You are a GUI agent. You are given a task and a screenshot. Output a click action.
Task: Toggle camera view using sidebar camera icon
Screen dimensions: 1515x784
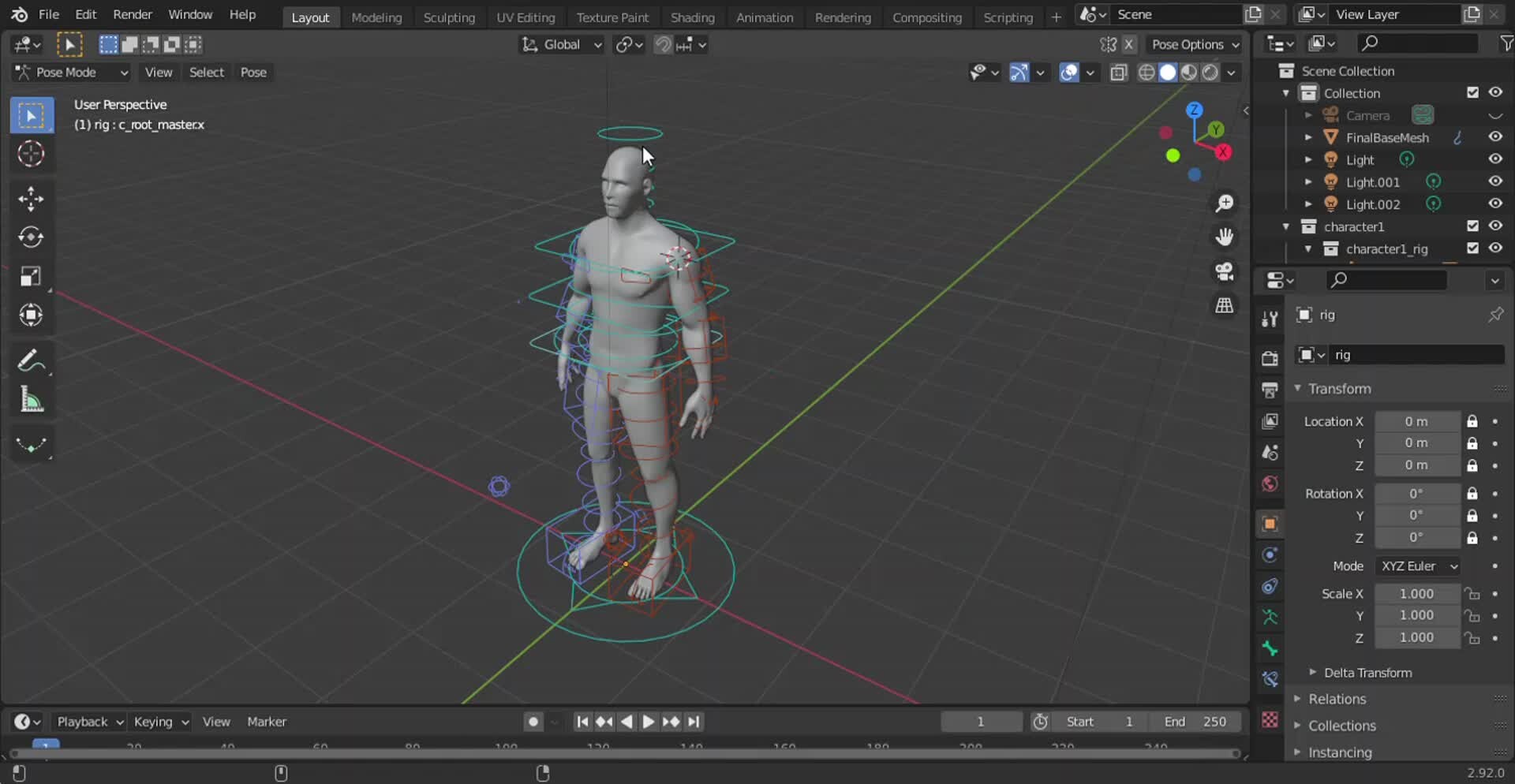click(1224, 272)
